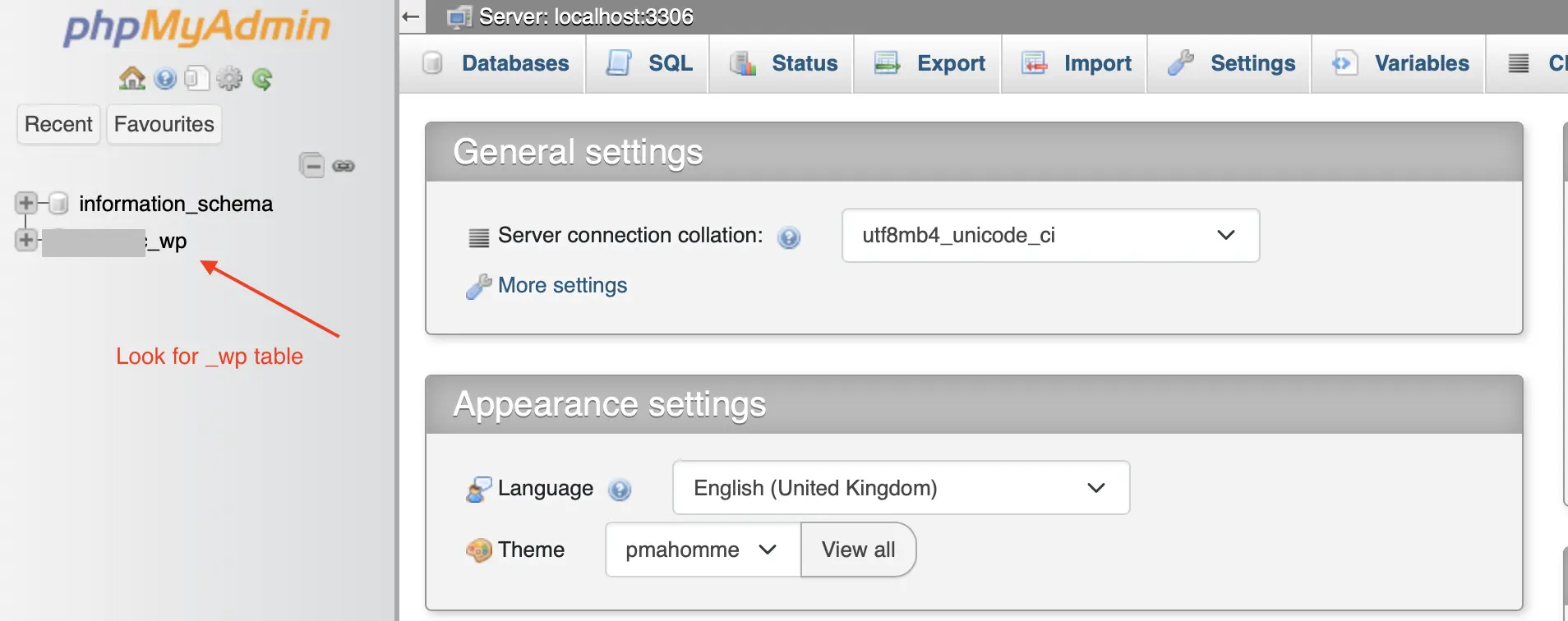The width and height of the screenshot is (1568, 621).
Task: Click the Settings wrench tab icon
Action: point(1181,62)
